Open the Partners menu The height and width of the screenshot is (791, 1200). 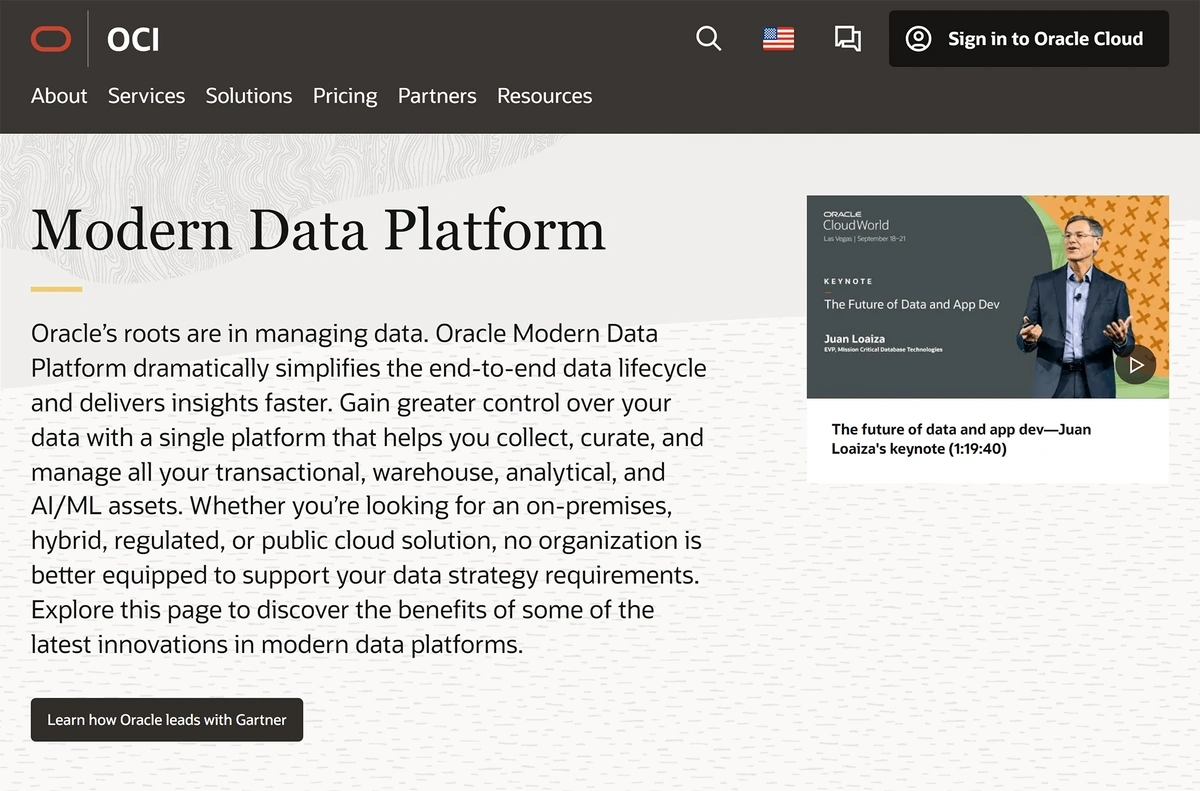437,96
